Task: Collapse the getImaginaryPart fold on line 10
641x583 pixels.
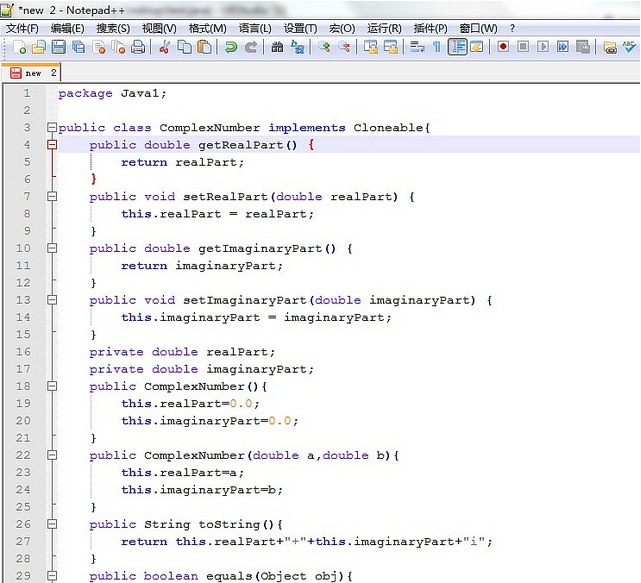Action: pyautogui.click(x=52, y=248)
